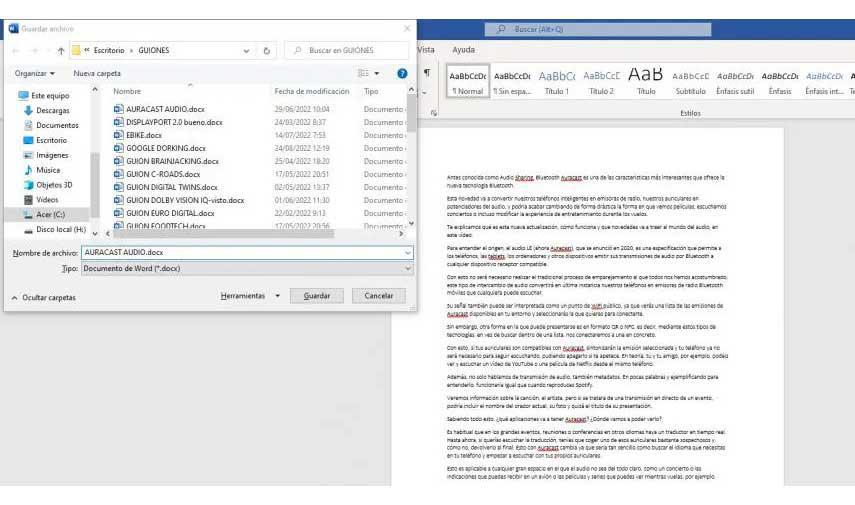This screenshot has width=855, height=505.
Task: Select file GUION C-ROADS.docx
Action: 157,175
